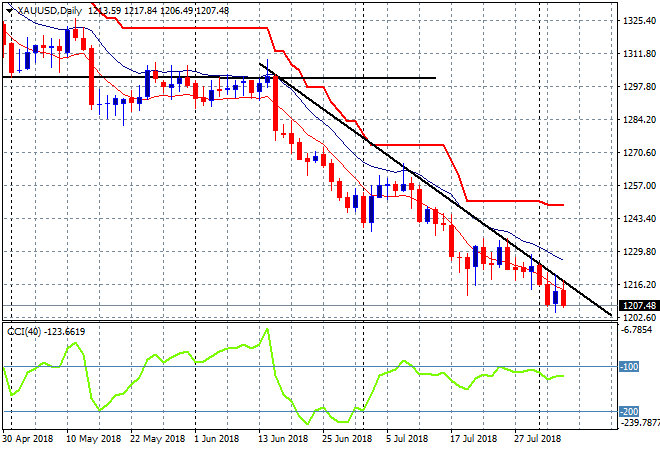
Task: Click the 27 Jul 2018 date label
Action: tap(538, 439)
